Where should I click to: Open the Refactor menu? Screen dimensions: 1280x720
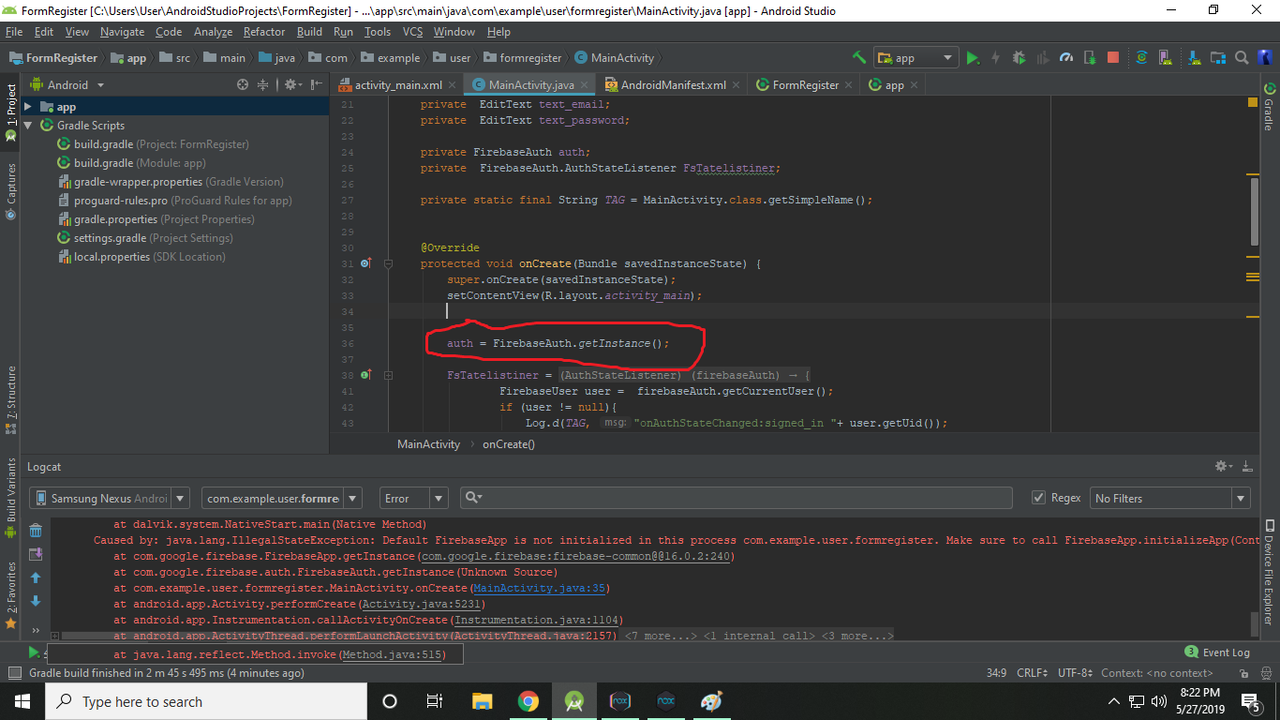[x=264, y=32]
